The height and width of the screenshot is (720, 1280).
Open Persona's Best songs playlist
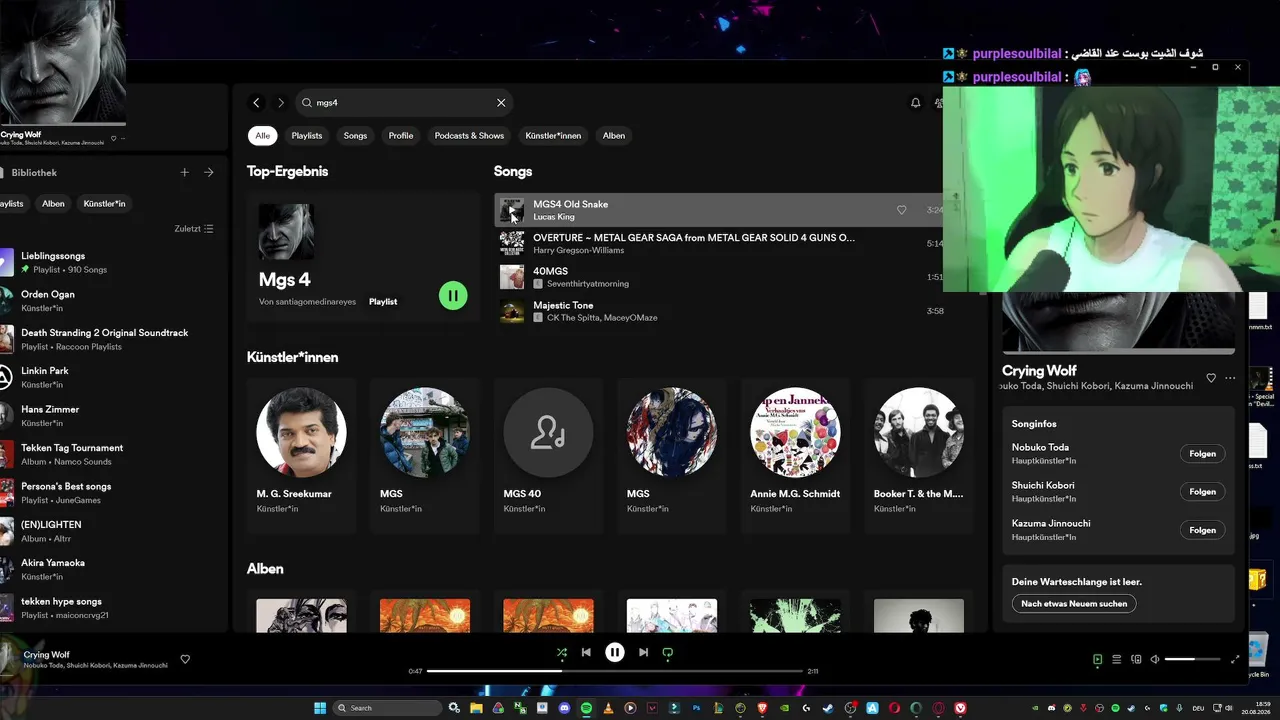pyautogui.click(x=108, y=493)
